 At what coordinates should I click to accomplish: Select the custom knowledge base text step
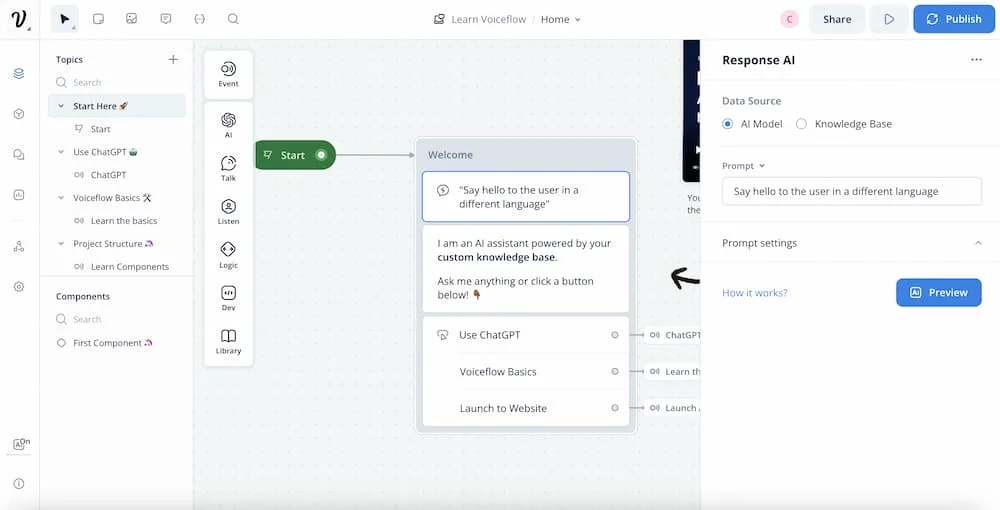click(526, 268)
